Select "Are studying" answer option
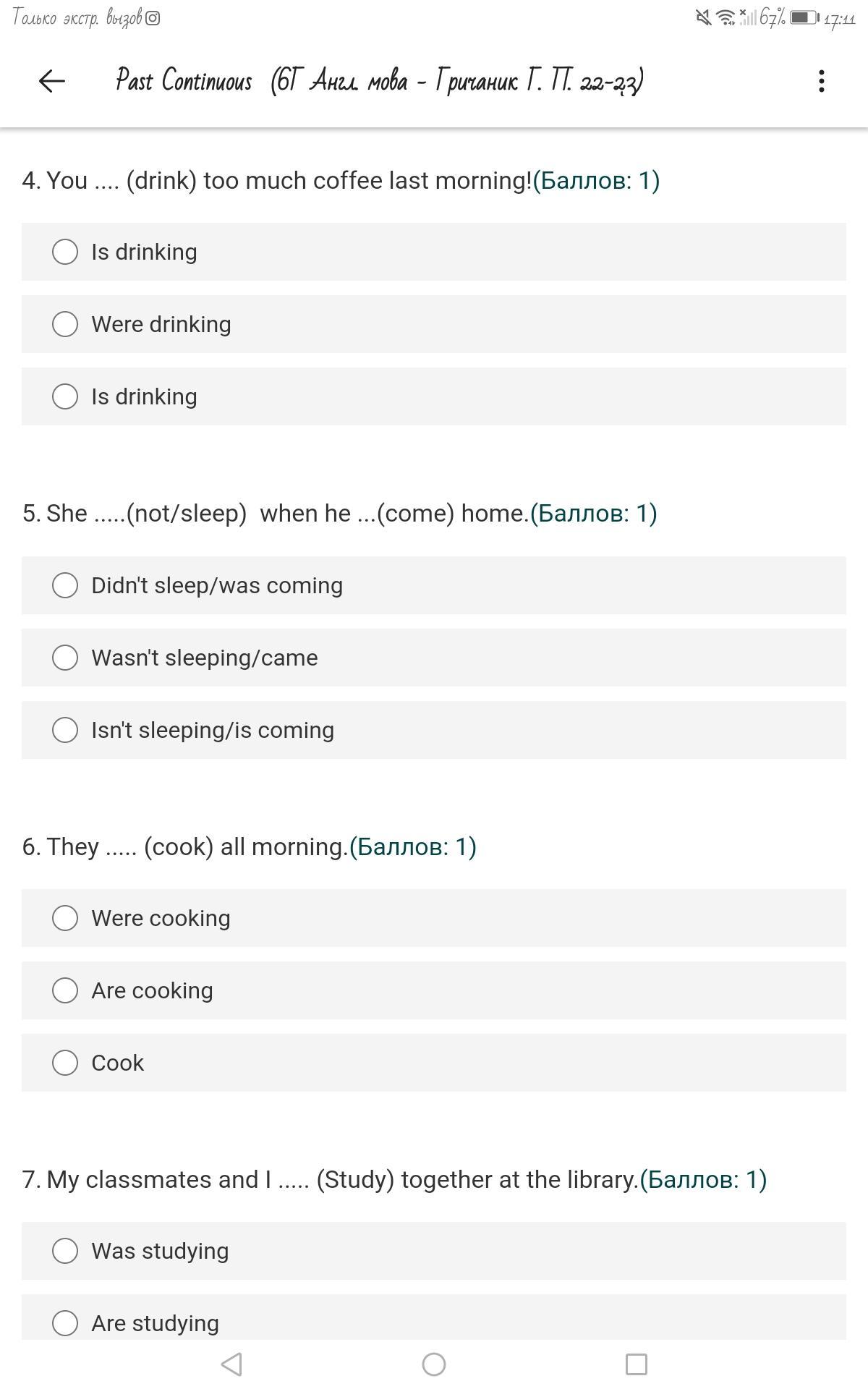 click(65, 1323)
